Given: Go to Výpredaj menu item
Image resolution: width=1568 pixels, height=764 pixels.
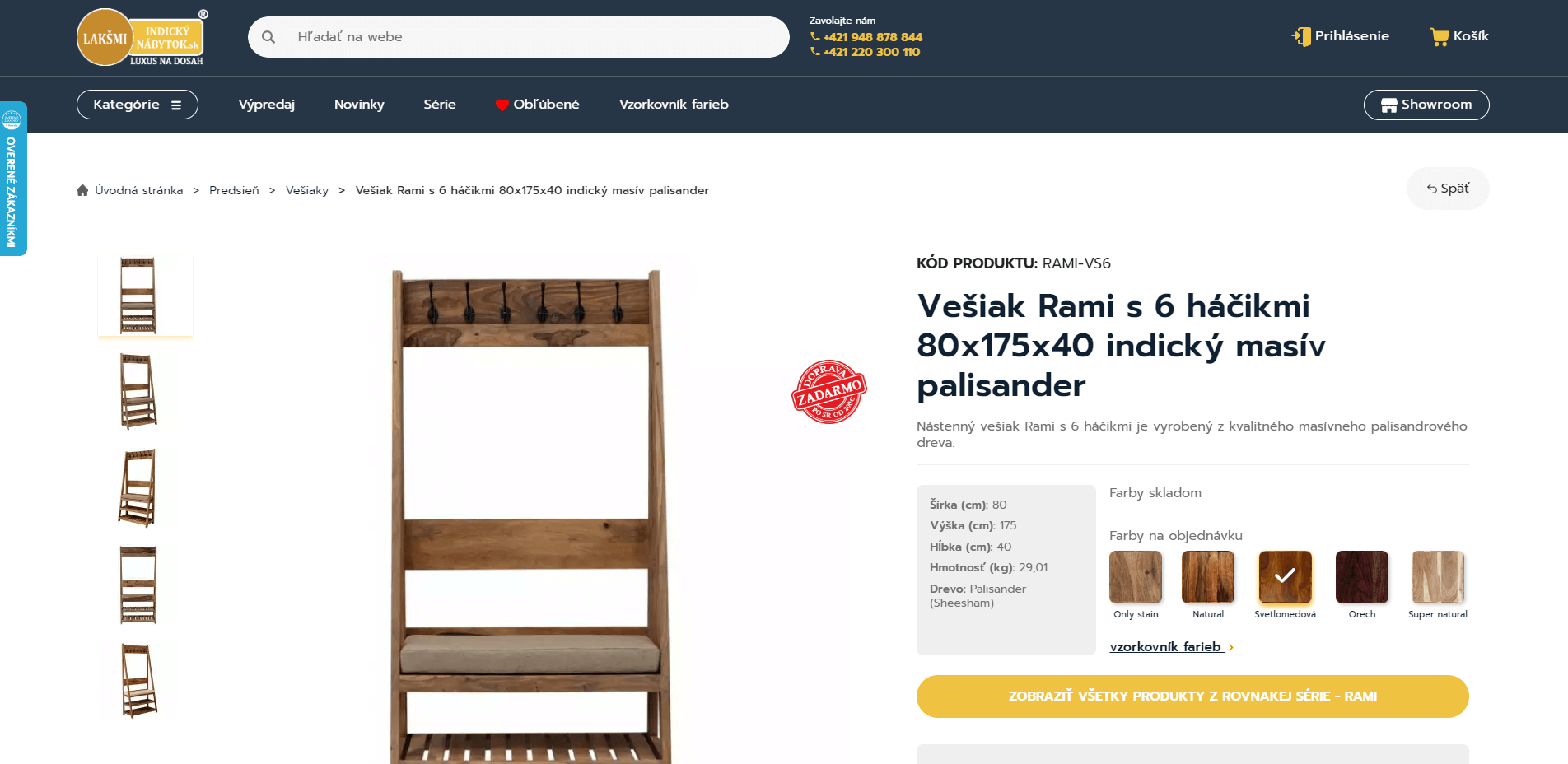Looking at the screenshot, I should 267,105.
